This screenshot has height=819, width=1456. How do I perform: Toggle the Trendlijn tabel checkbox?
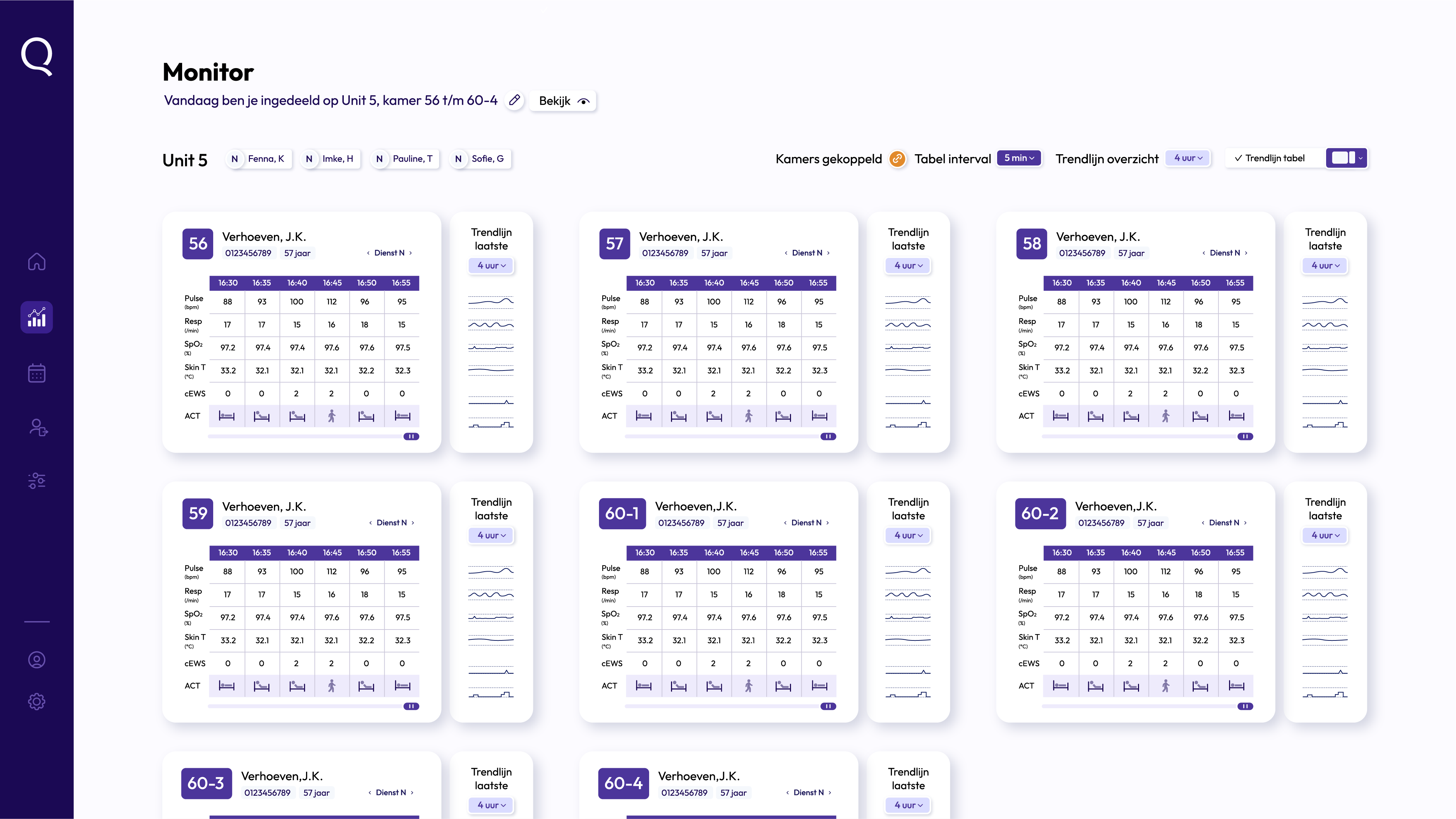click(x=1238, y=158)
